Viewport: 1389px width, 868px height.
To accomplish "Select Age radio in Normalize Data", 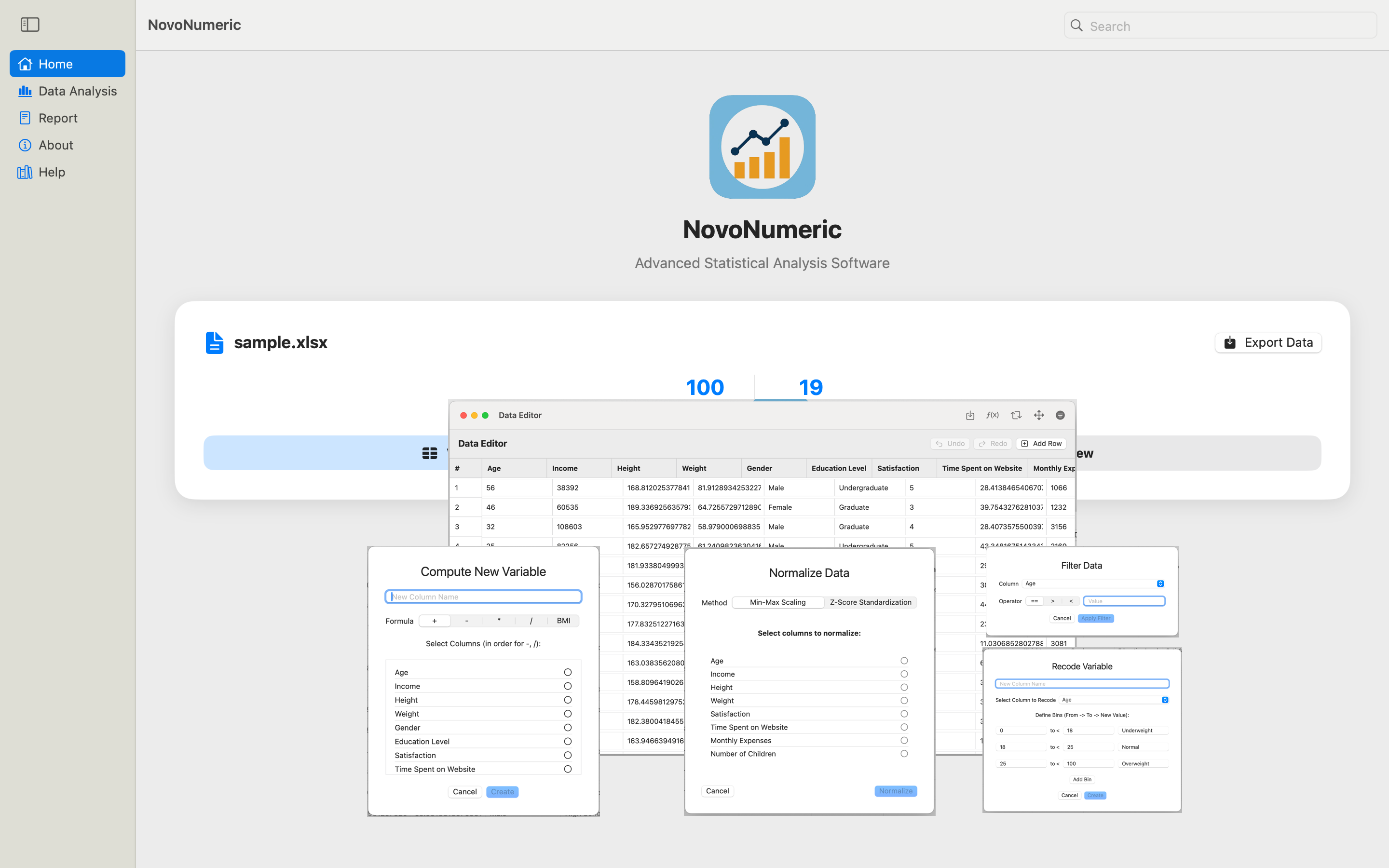I will tap(904, 661).
